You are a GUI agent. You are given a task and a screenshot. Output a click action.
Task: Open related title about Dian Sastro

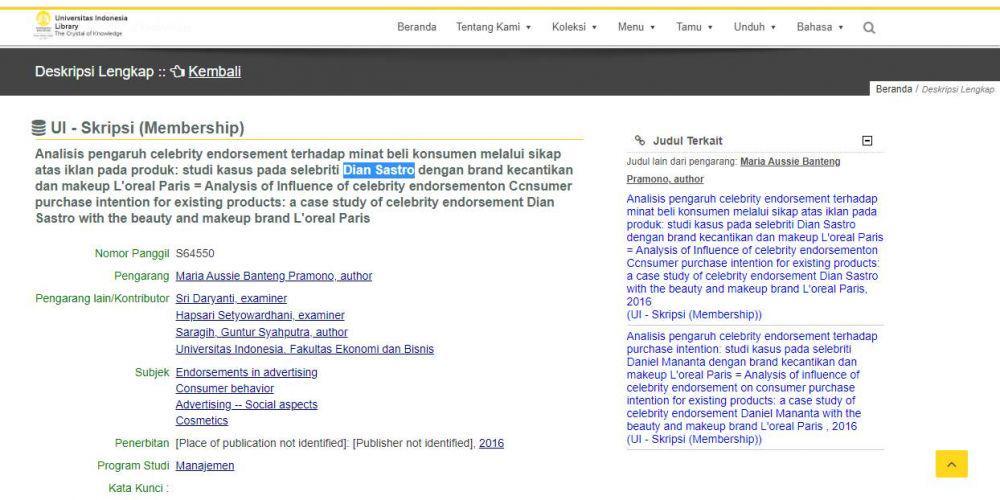(754, 256)
